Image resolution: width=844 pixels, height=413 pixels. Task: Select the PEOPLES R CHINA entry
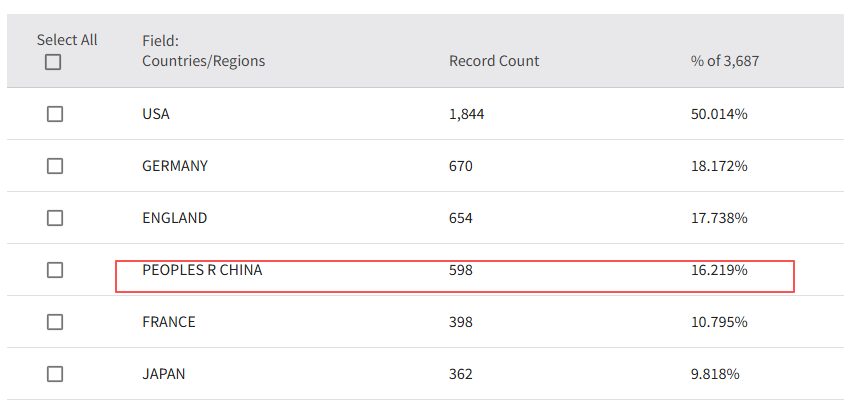pyautogui.click(x=202, y=270)
